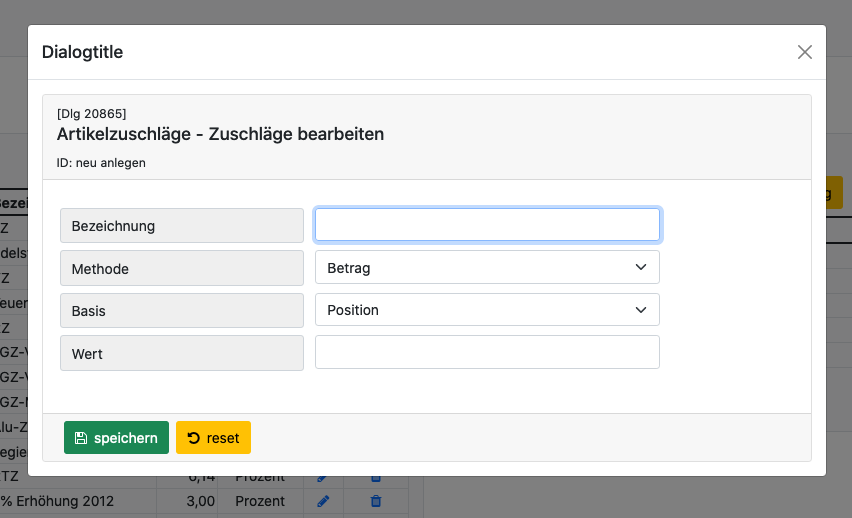Click the circular arrow icon on reset
Image resolution: width=852 pixels, height=518 pixels.
(194, 438)
